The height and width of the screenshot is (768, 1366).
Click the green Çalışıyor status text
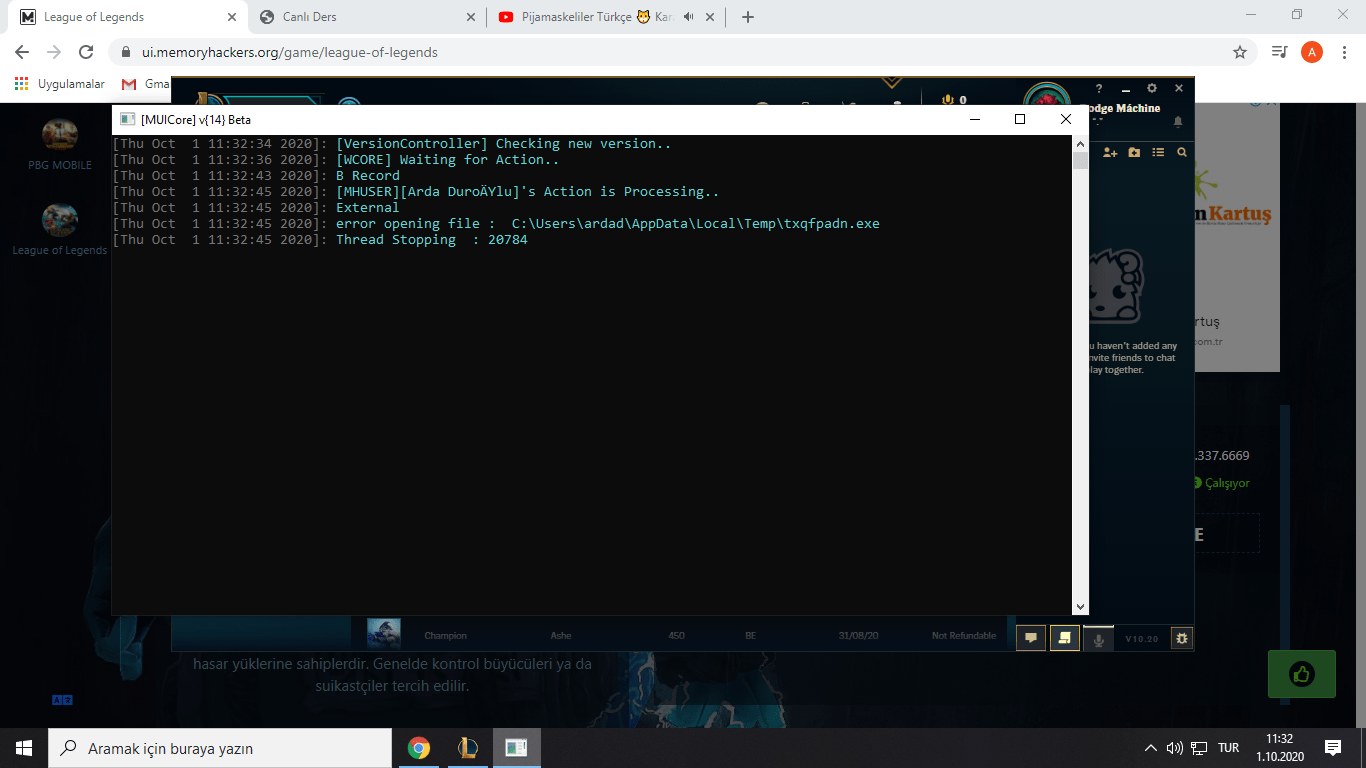pyautogui.click(x=1227, y=483)
